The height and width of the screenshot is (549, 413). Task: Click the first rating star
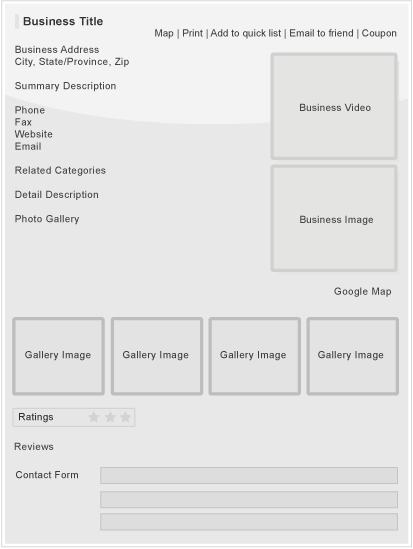(x=93, y=417)
